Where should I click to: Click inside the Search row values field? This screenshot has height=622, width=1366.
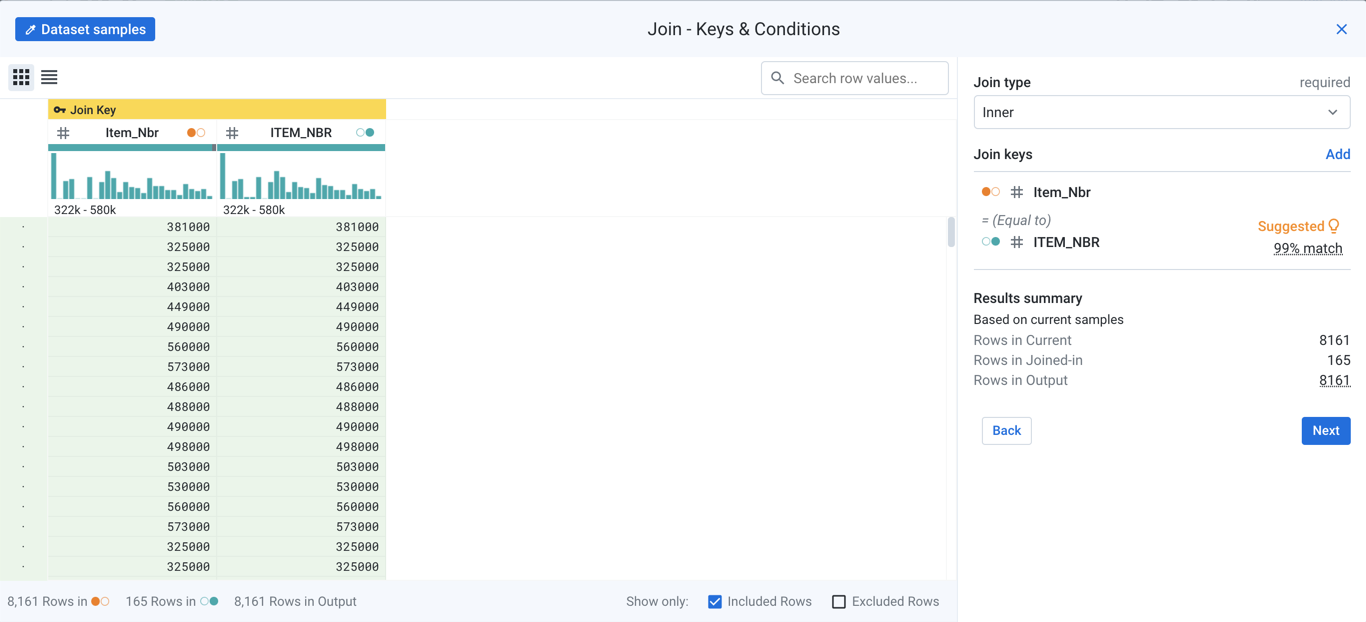860,78
